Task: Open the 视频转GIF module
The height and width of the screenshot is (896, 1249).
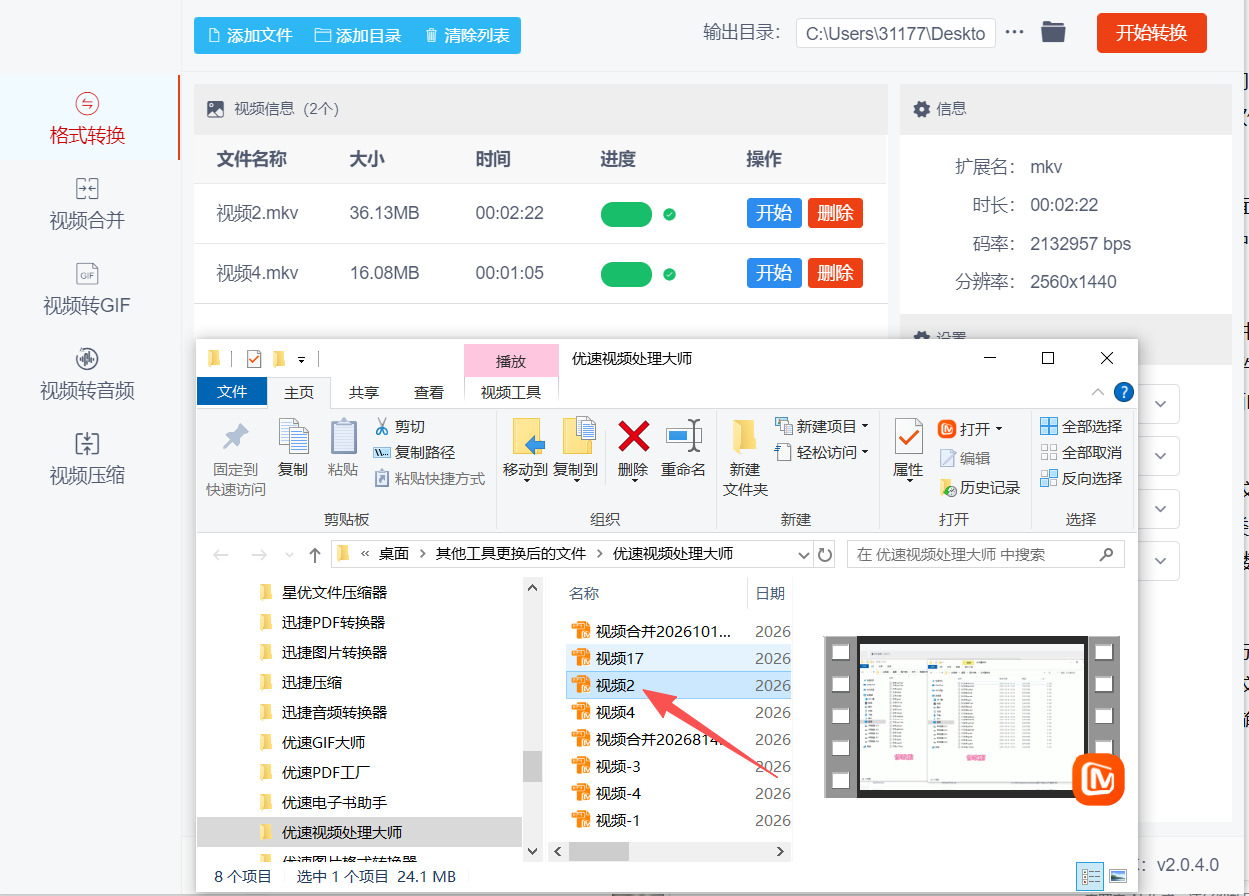Action: click(x=88, y=289)
